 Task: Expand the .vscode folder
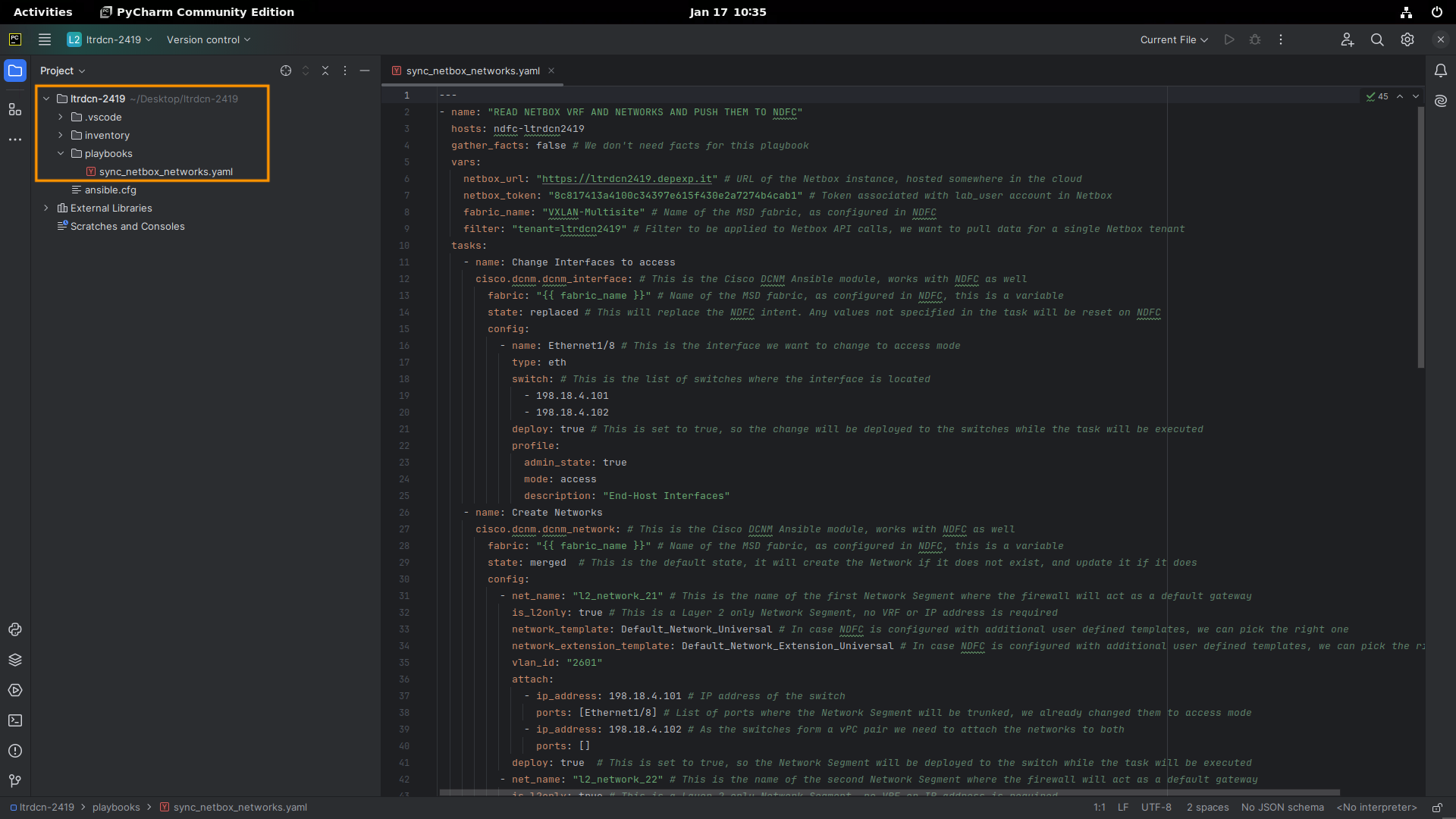(x=61, y=117)
